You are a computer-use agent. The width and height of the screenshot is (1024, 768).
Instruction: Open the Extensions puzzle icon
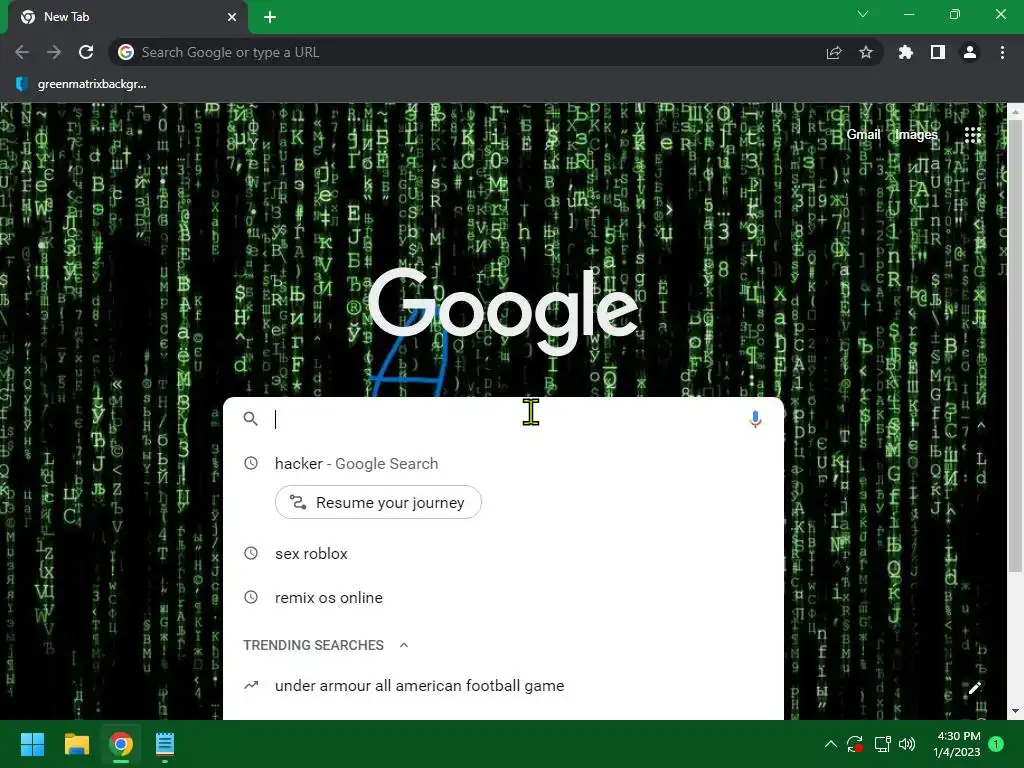click(906, 52)
